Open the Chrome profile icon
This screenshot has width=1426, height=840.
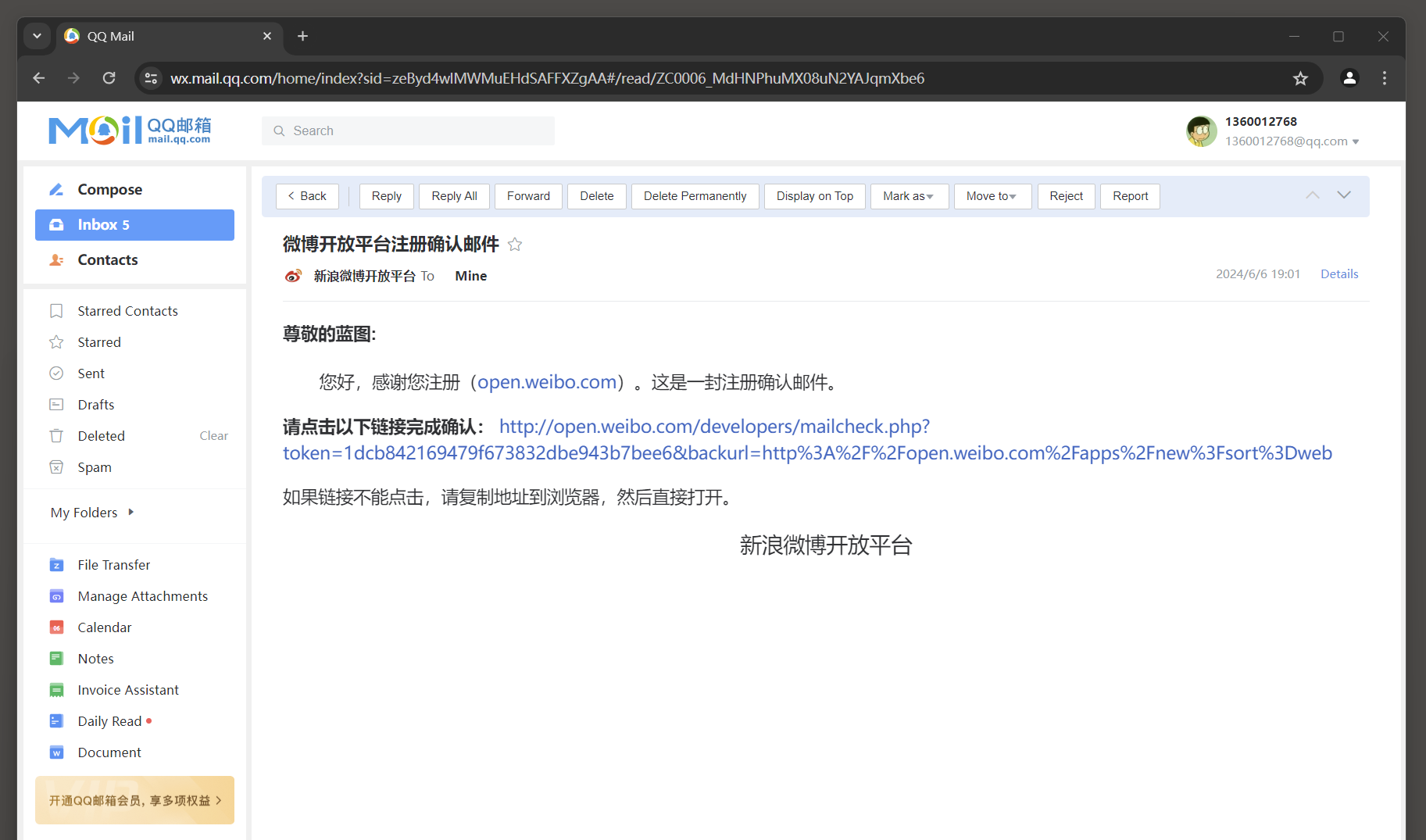(1349, 78)
